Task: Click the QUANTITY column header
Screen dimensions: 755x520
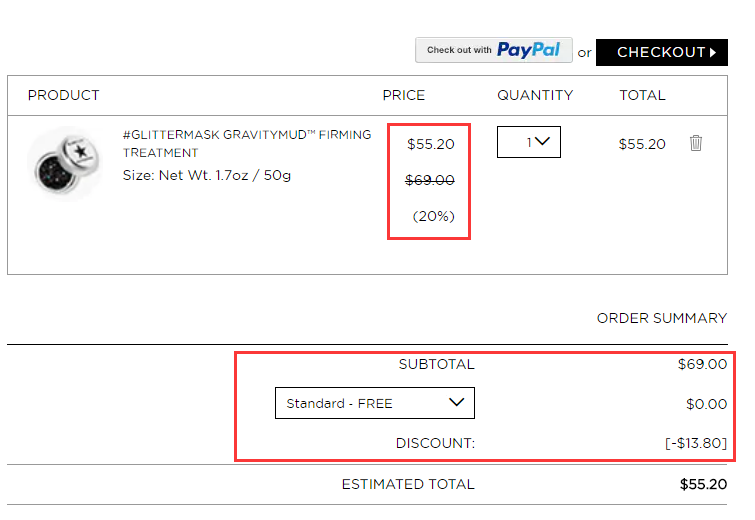Action: pos(535,95)
